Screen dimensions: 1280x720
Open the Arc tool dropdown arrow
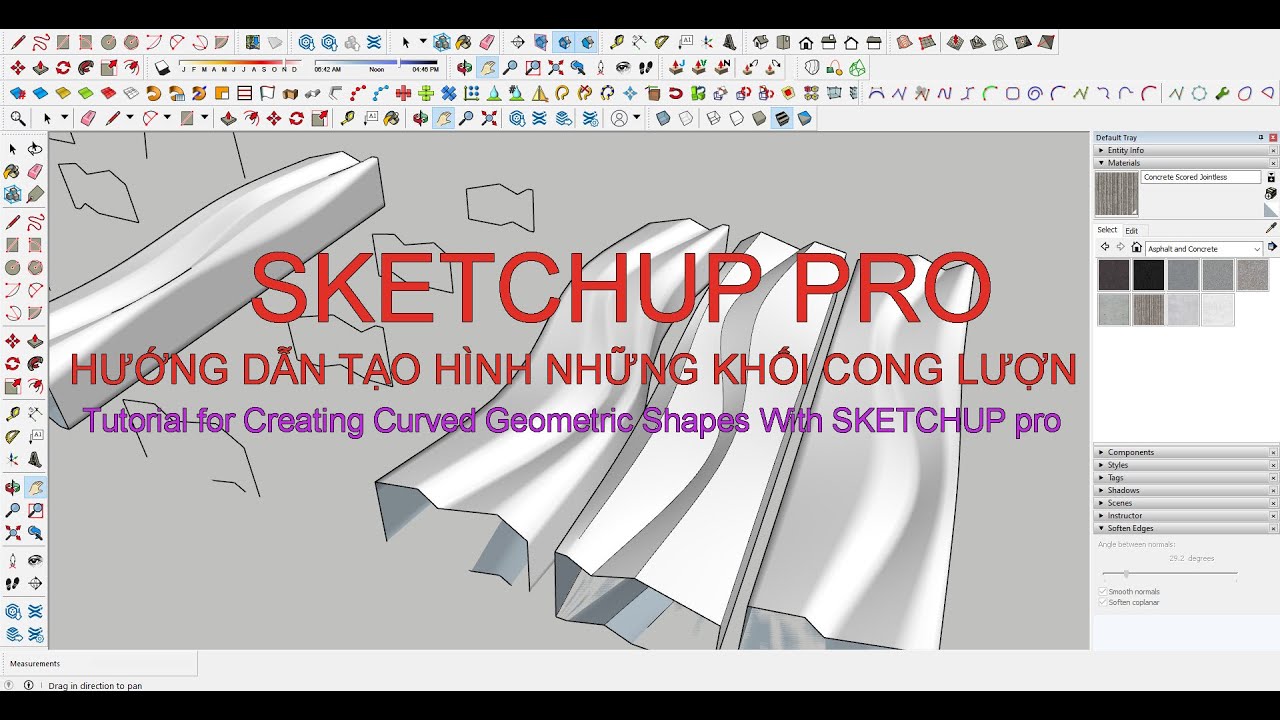(x=167, y=118)
